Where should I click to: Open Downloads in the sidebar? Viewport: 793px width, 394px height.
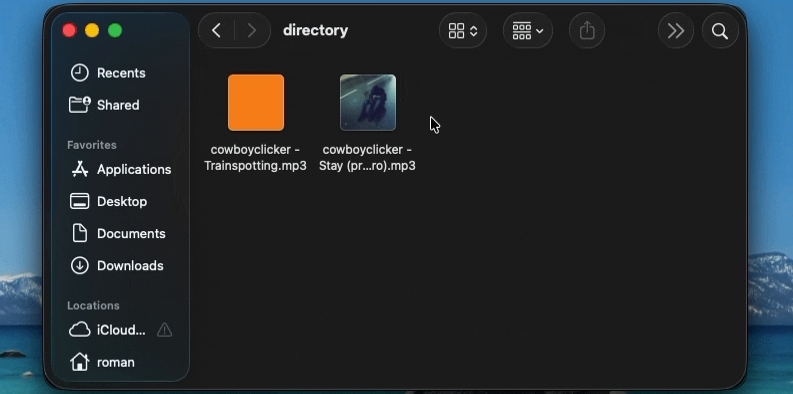coord(120,266)
